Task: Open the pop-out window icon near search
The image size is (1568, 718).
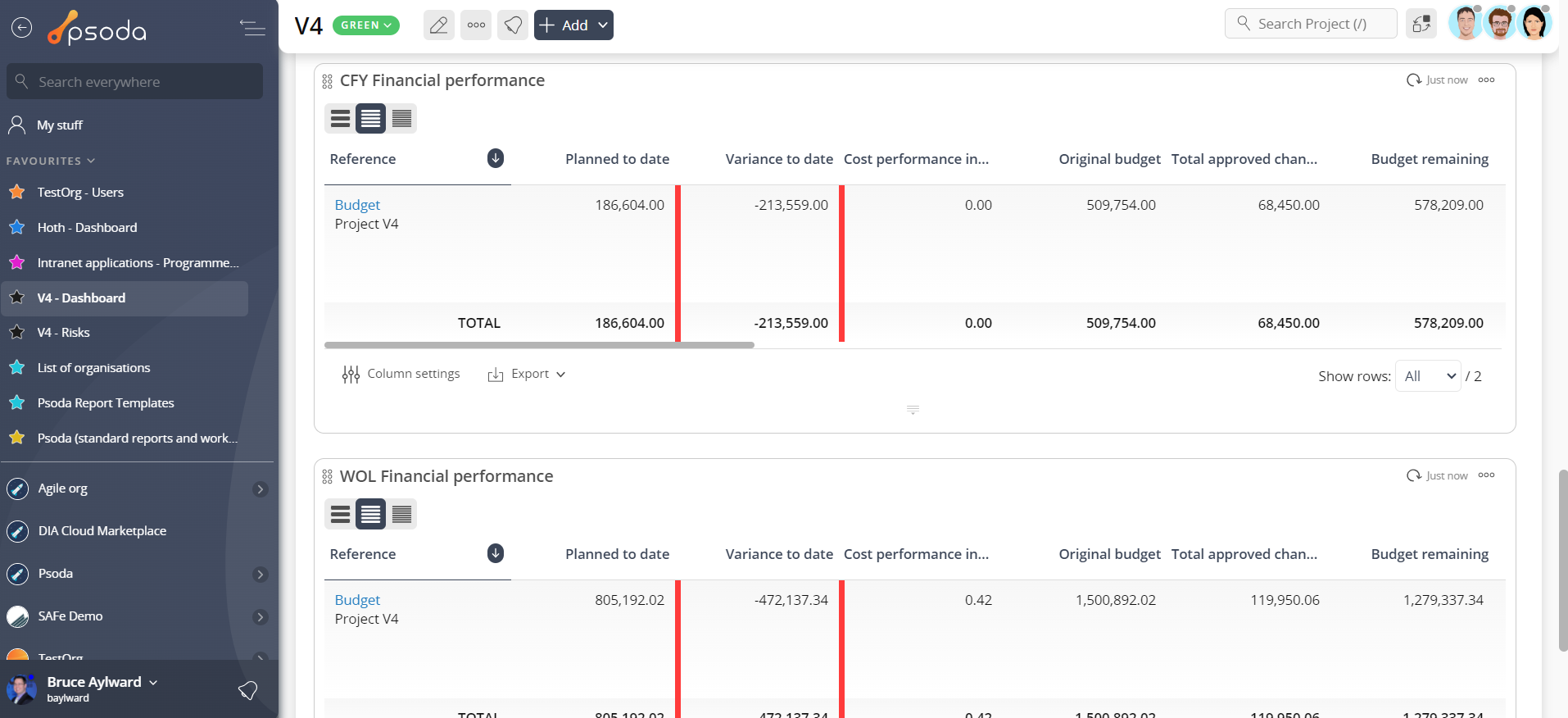Action: pos(1421,24)
